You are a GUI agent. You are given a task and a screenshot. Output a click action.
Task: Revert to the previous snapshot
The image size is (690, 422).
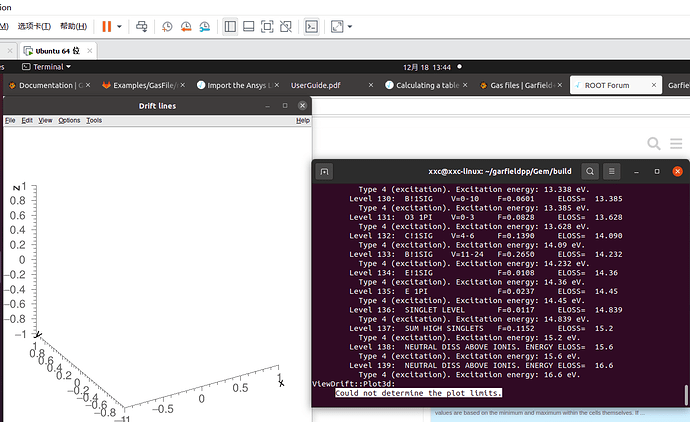click(183, 26)
